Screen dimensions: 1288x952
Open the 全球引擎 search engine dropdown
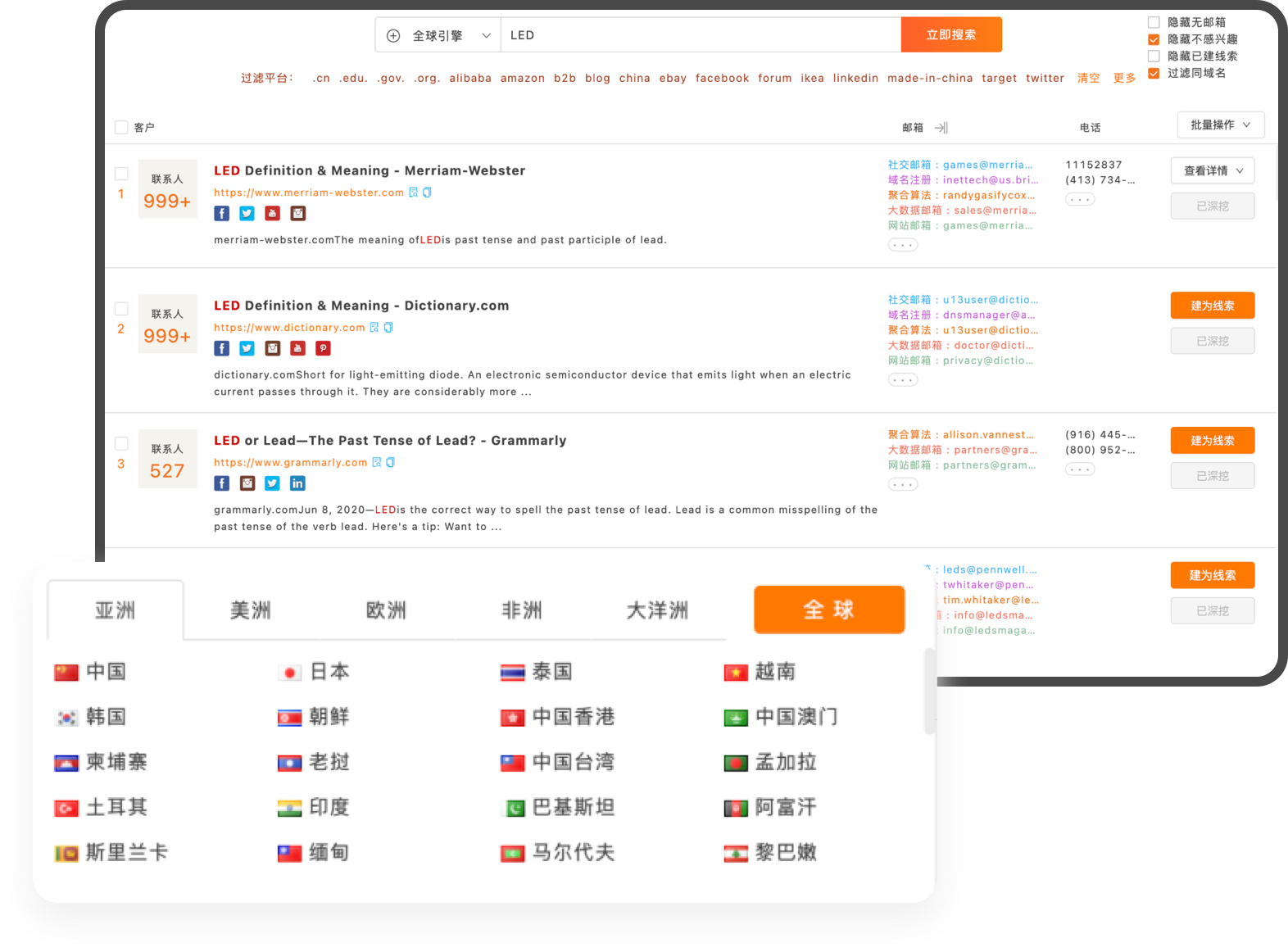pyautogui.click(x=438, y=35)
